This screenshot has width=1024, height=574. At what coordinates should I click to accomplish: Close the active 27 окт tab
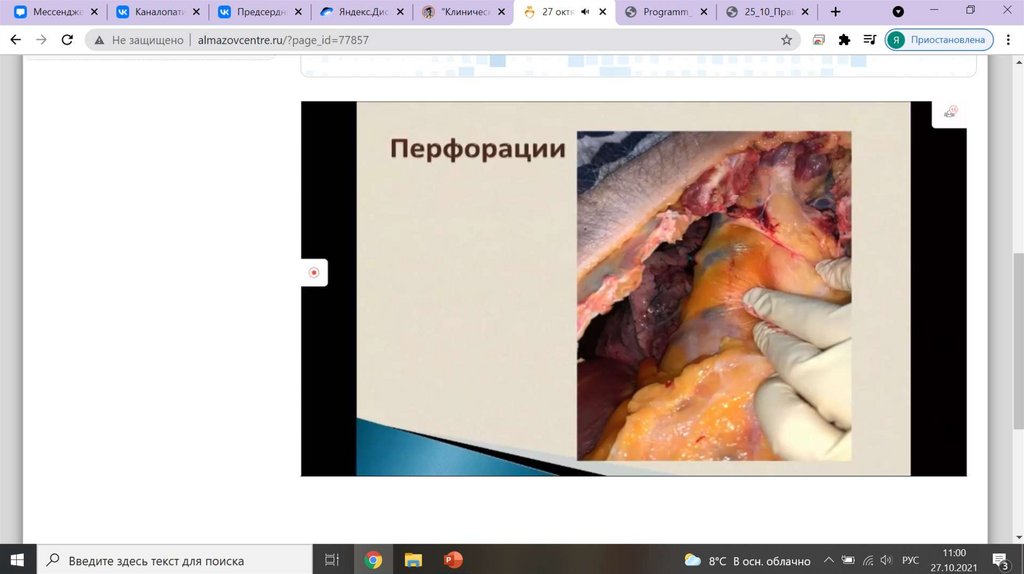(x=603, y=12)
